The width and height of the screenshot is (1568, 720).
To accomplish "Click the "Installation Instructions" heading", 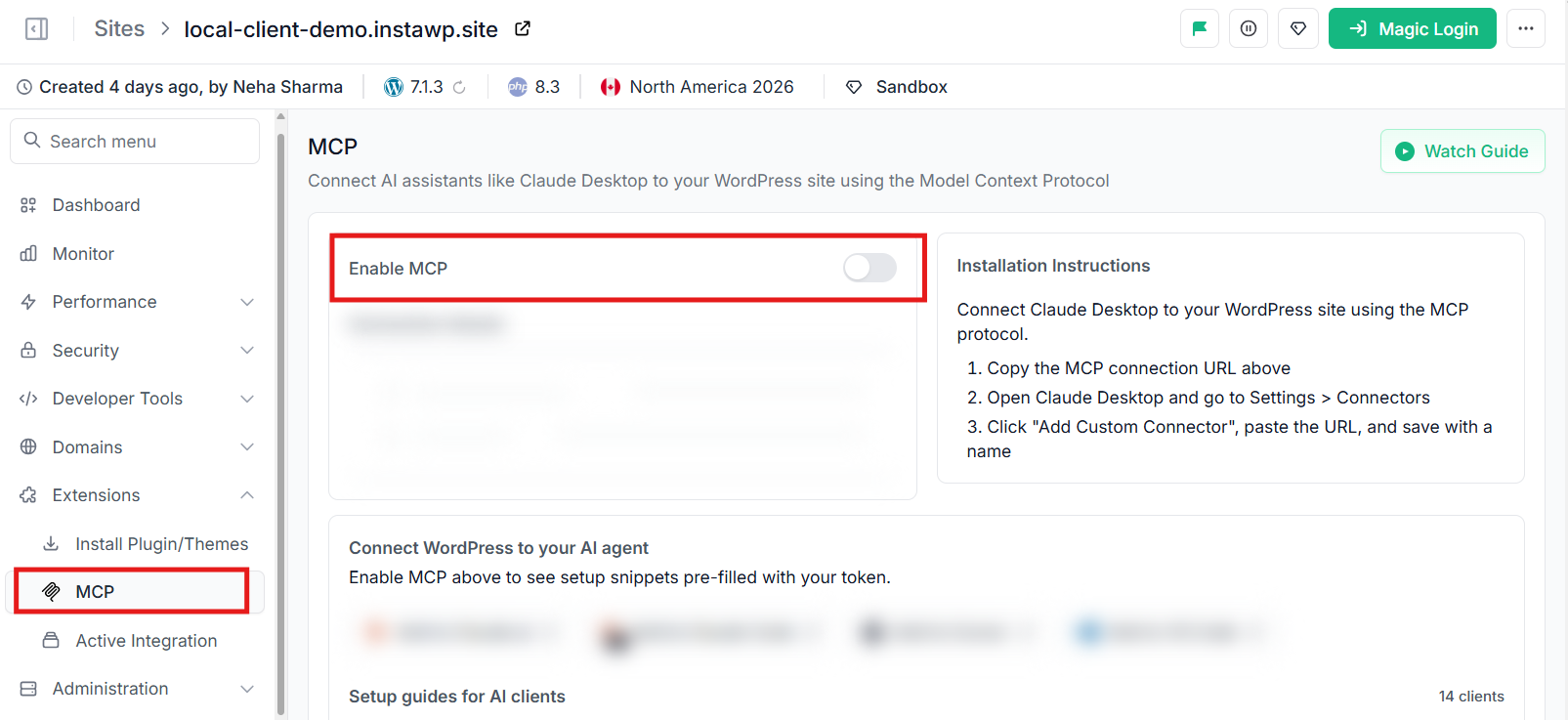I will (1053, 266).
